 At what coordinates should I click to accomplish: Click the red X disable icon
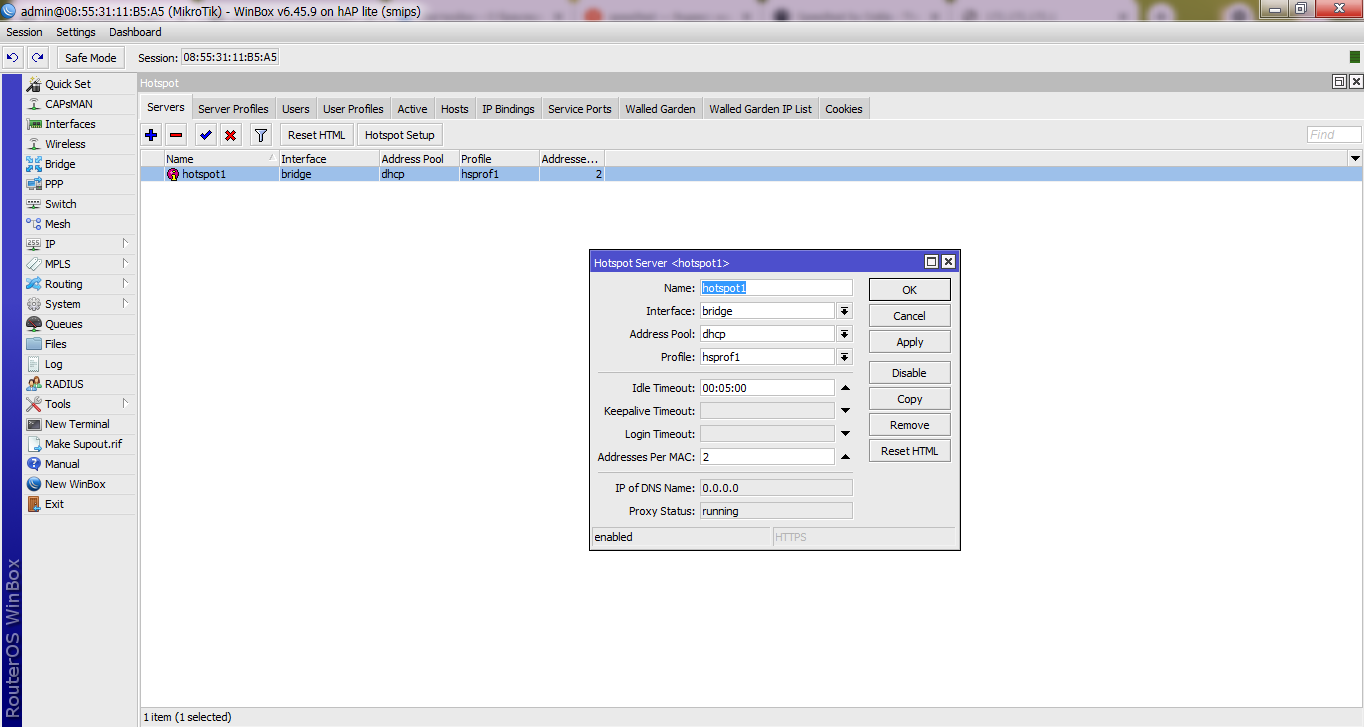pos(230,135)
